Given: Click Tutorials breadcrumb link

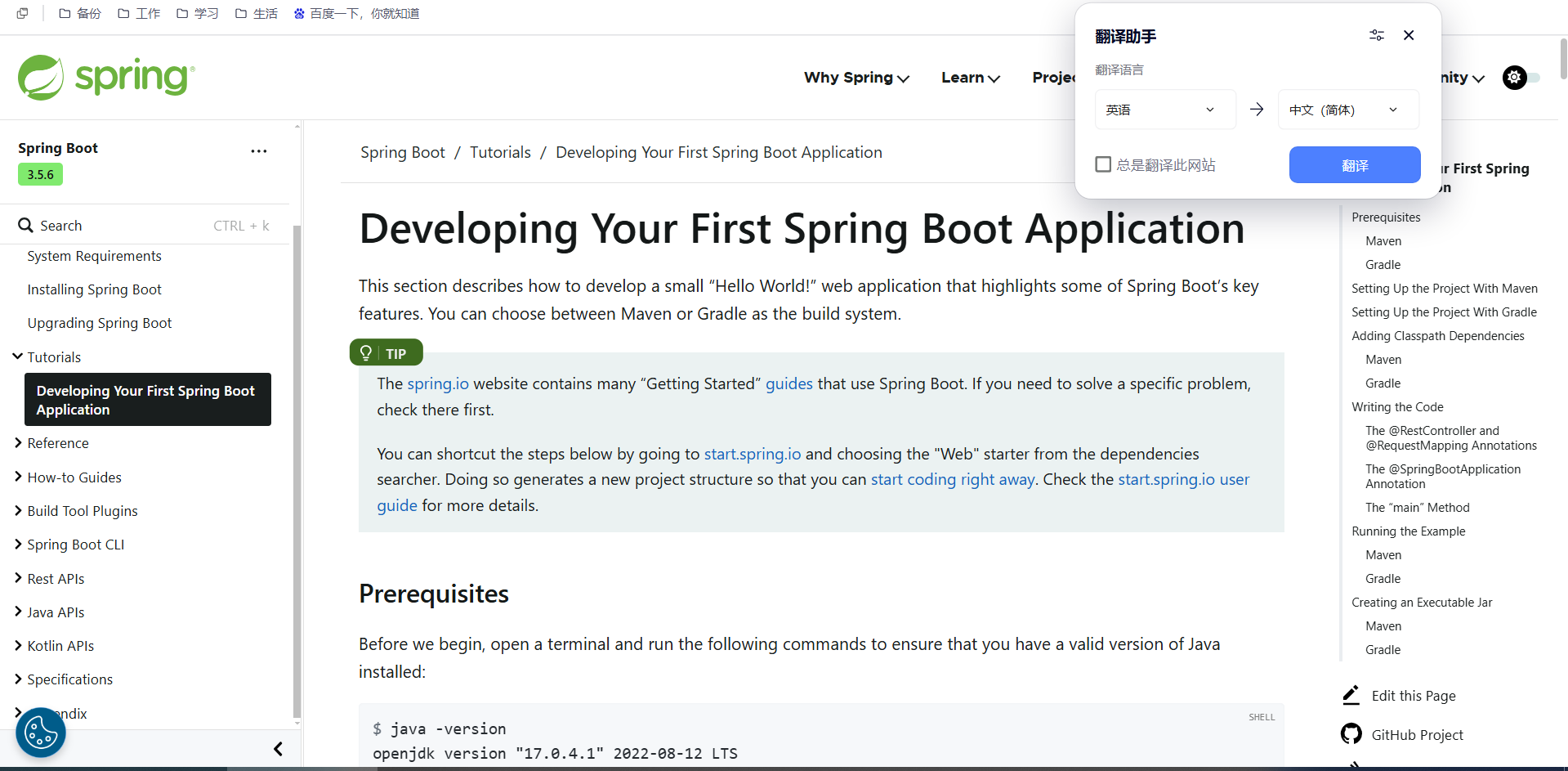Looking at the screenshot, I should [500, 152].
